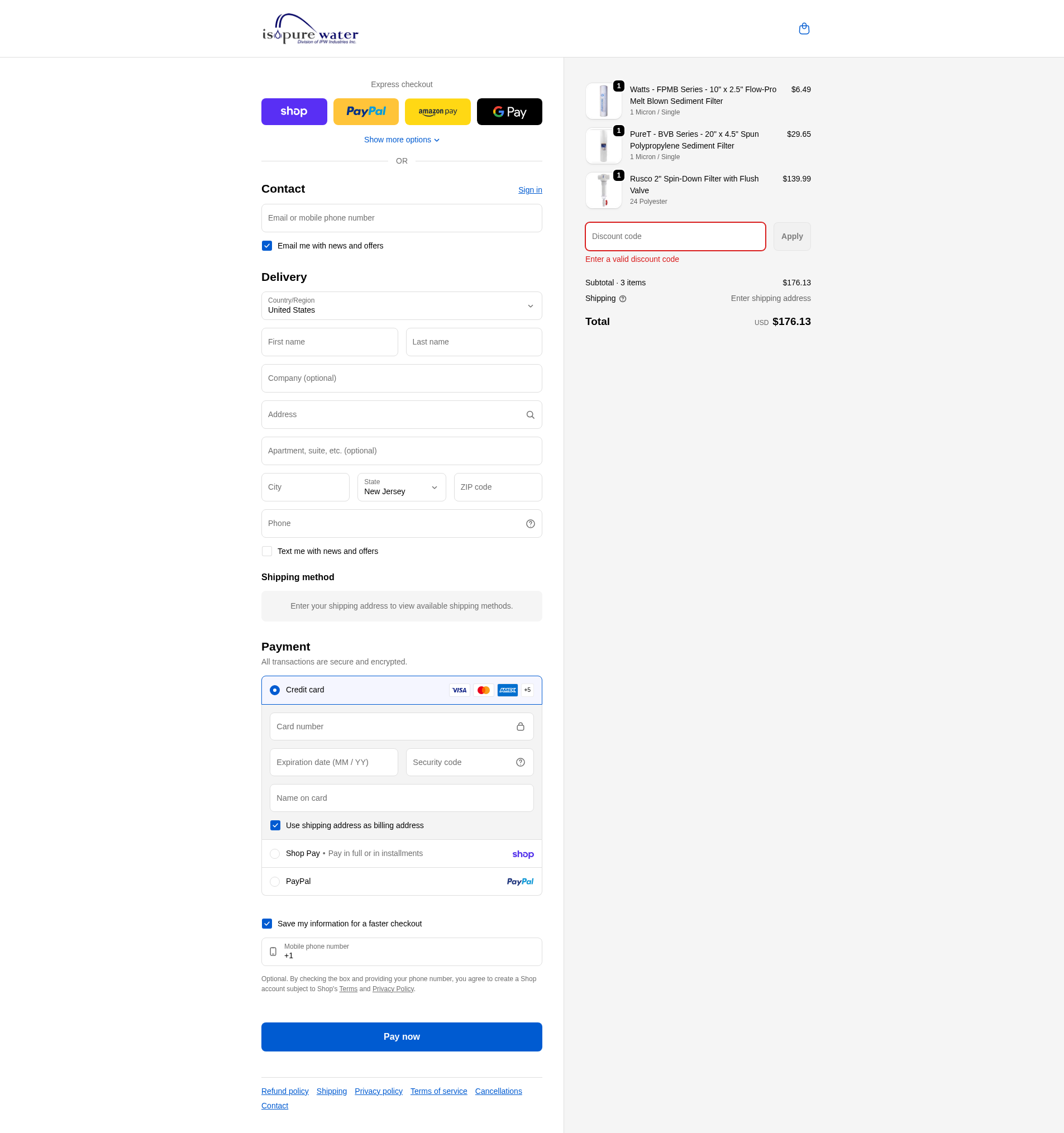Click the Discount code input field
The height and width of the screenshot is (1133, 1064).
pos(675,237)
